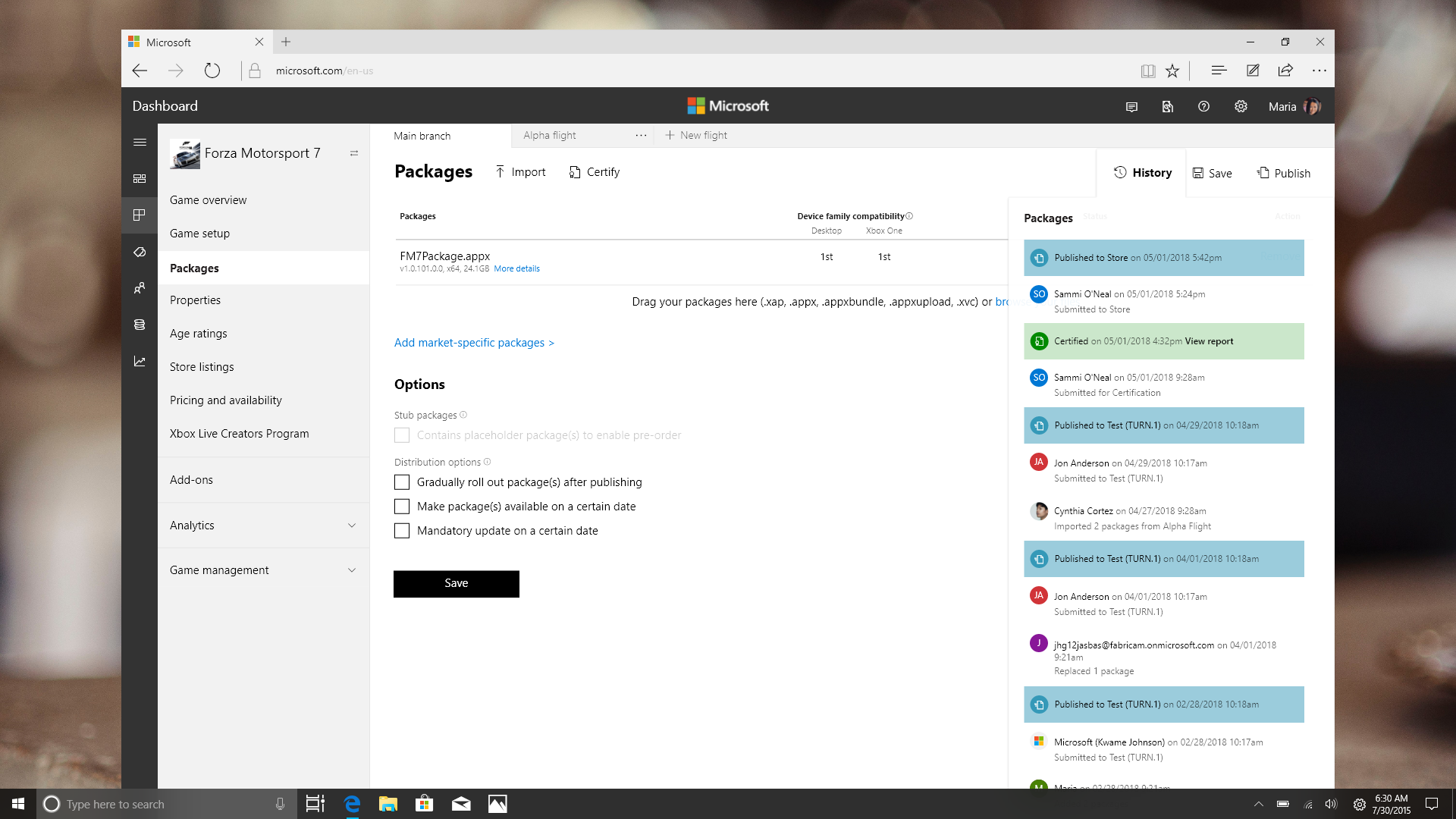The height and width of the screenshot is (819, 1456).
Task: Open the users sidebar icon
Action: (x=140, y=288)
